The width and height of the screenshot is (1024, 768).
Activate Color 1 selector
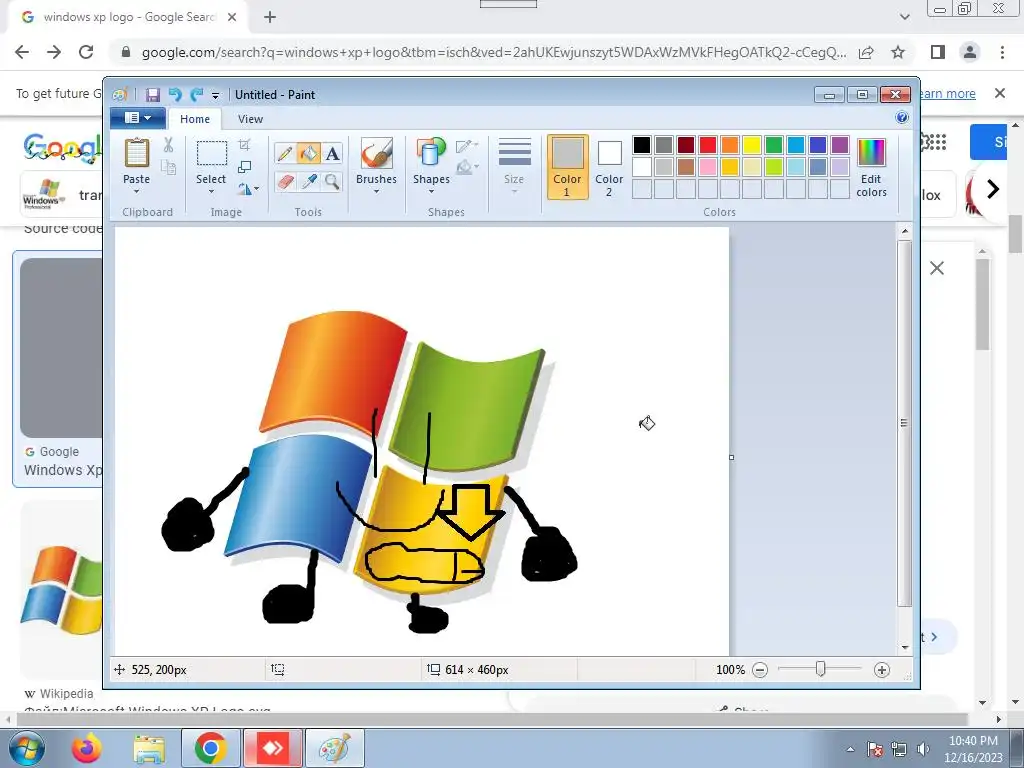pyautogui.click(x=568, y=167)
